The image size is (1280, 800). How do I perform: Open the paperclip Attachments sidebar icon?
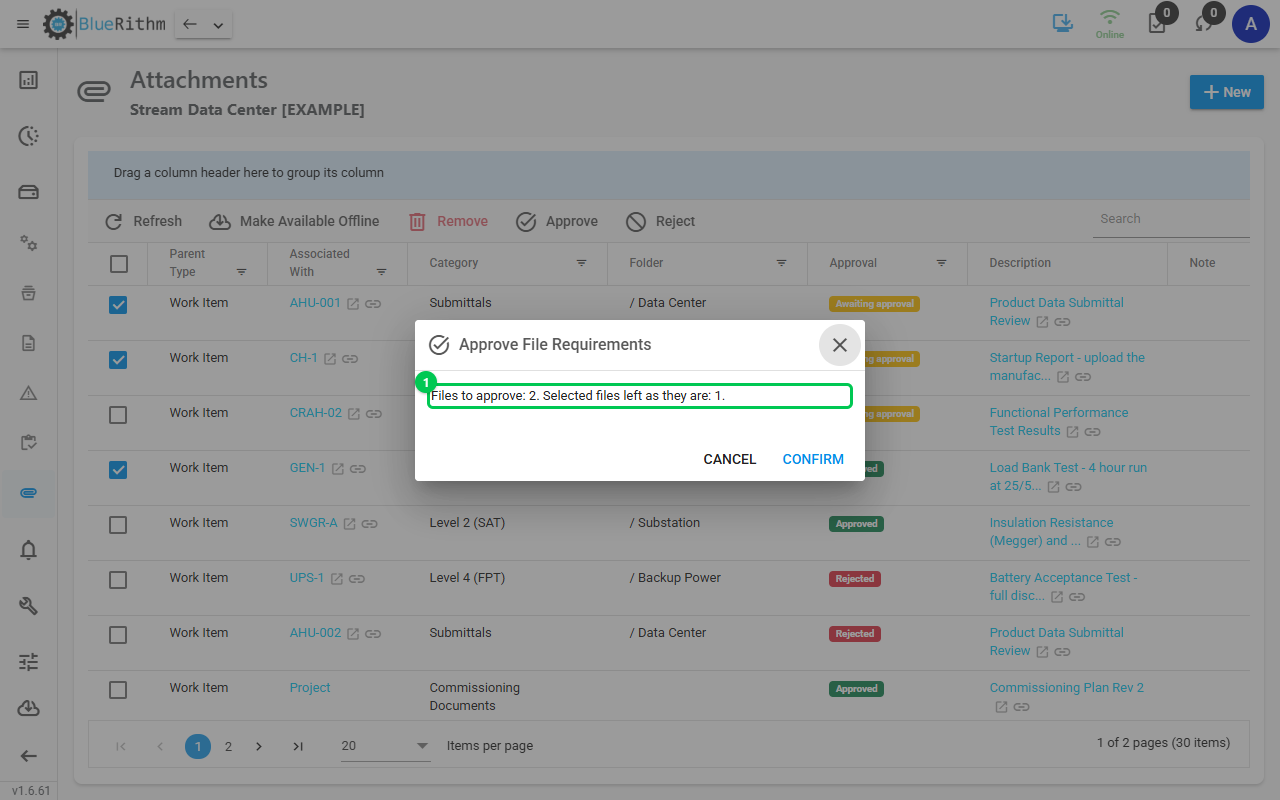(29, 494)
